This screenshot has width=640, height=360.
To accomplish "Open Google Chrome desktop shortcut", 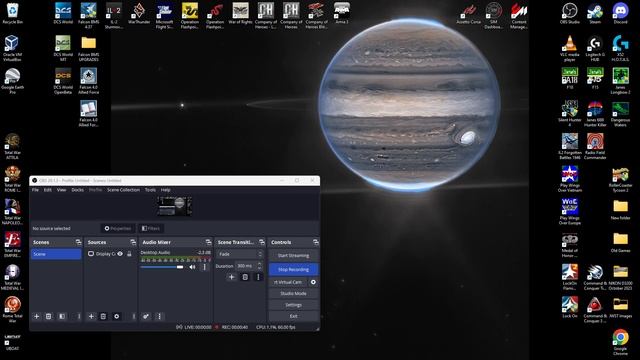I will pyautogui.click(x=620, y=342).
